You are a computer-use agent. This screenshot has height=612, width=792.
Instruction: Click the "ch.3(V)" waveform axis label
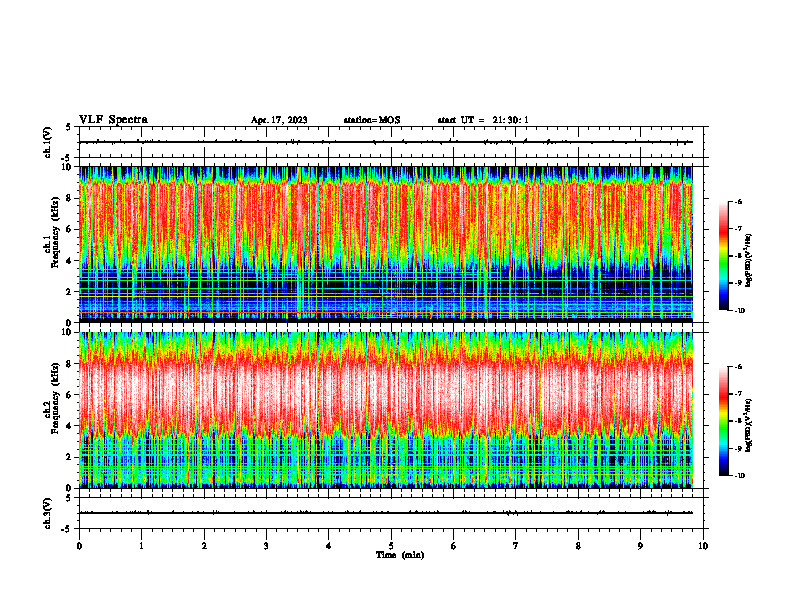[48, 513]
